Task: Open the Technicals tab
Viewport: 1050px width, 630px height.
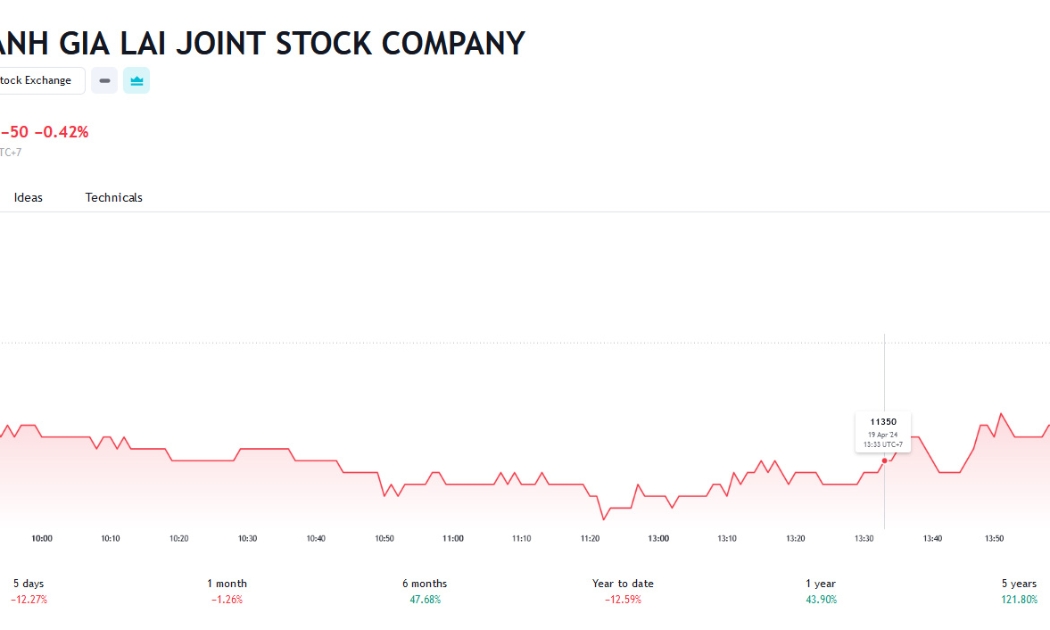Action: tap(114, 198)
